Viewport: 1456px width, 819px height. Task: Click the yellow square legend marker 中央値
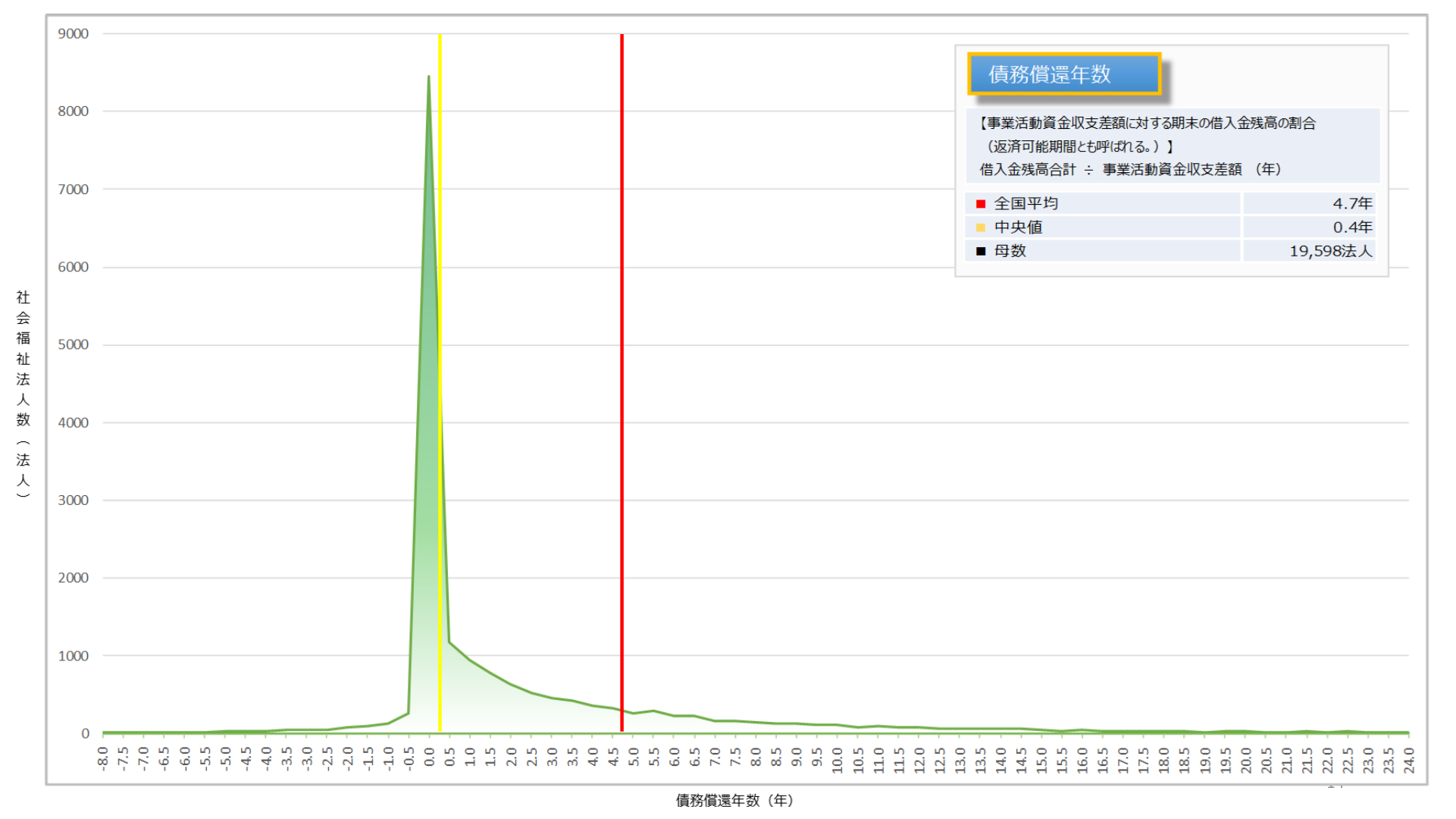[x=980, y=227]
